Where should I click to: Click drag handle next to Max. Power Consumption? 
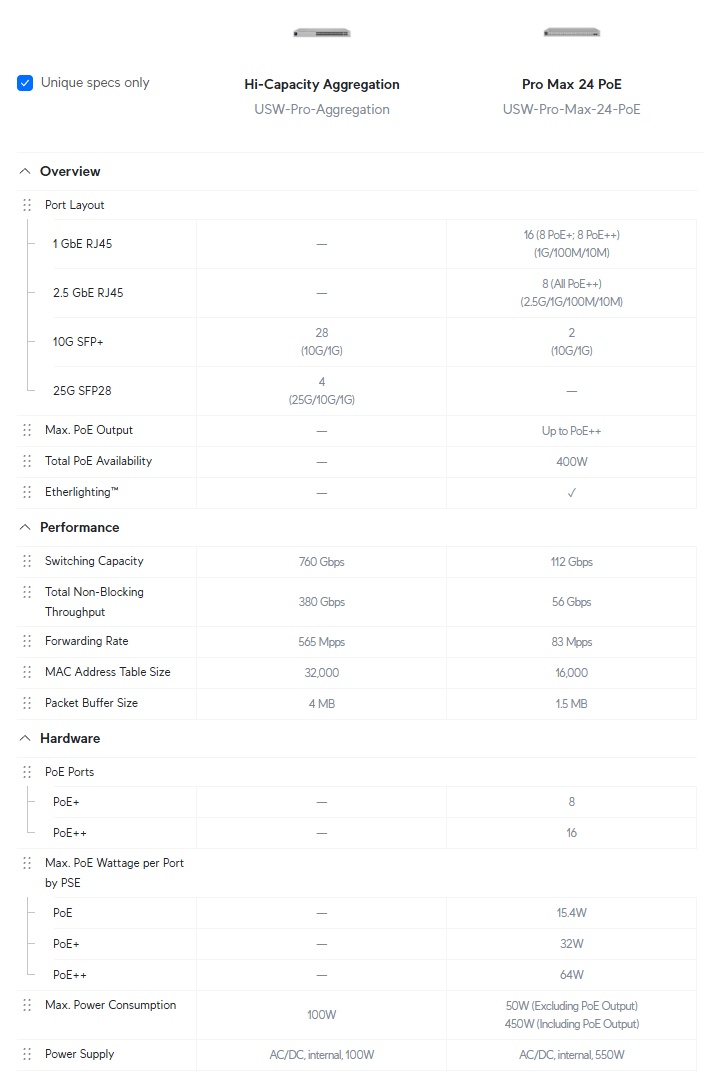coord(27,1005)
